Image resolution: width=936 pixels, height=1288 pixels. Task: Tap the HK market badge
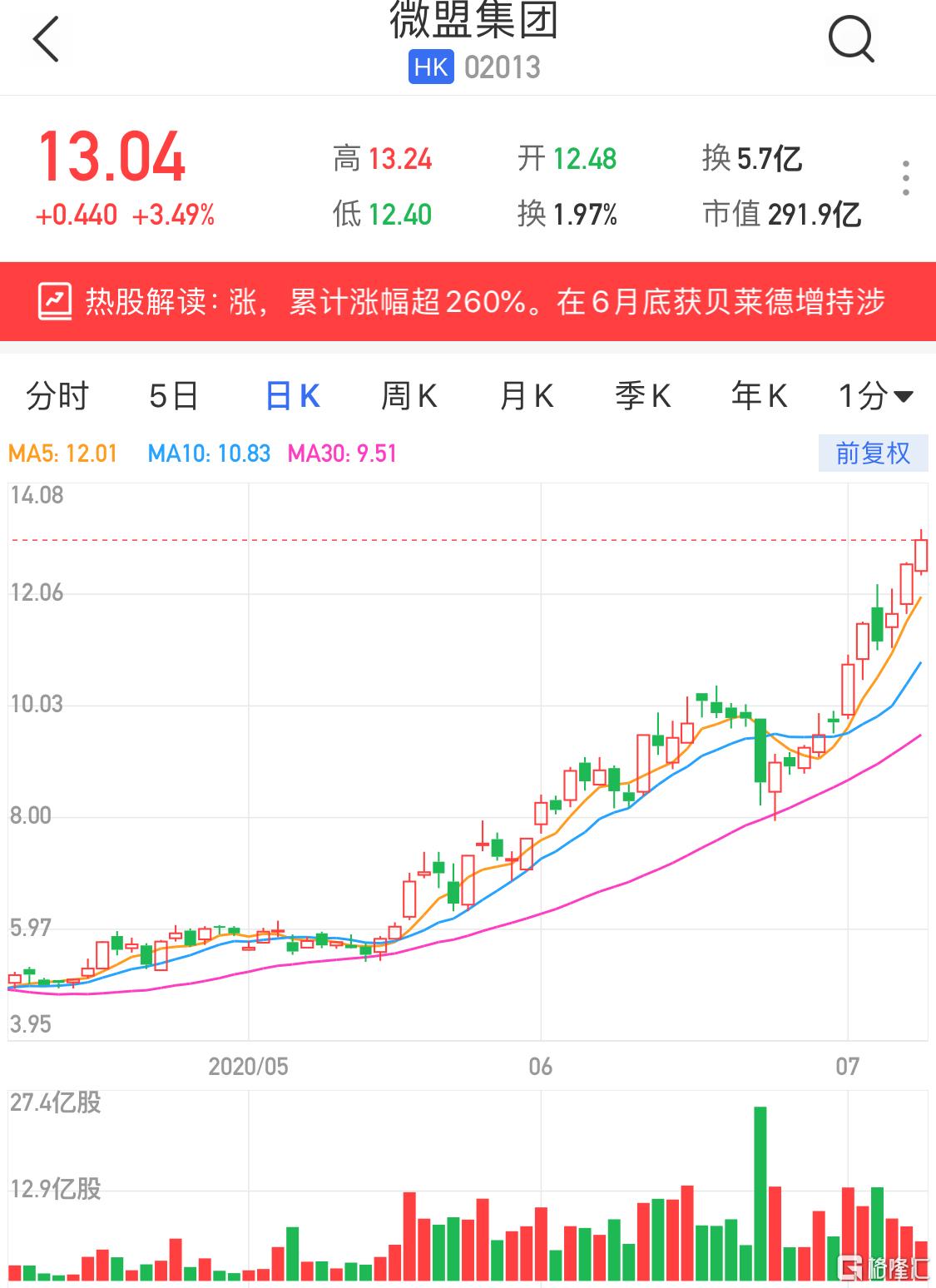point(431,67)
